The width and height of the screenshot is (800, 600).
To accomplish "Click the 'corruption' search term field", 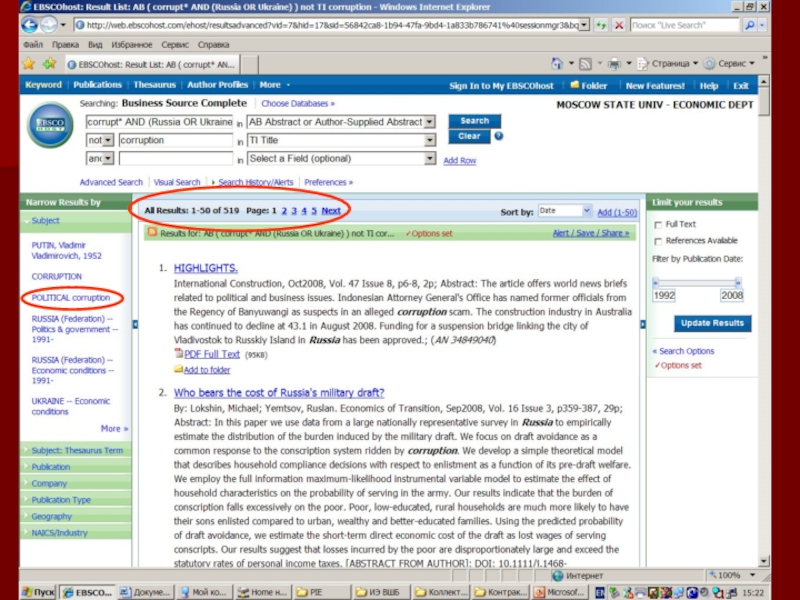I will [176, 140].
